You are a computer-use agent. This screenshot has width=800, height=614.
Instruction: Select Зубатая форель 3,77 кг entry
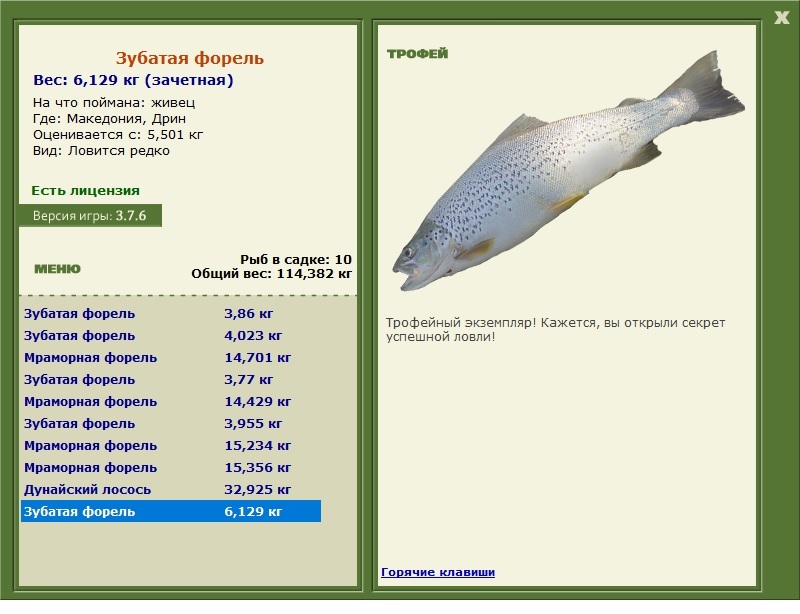click(171, 379)
